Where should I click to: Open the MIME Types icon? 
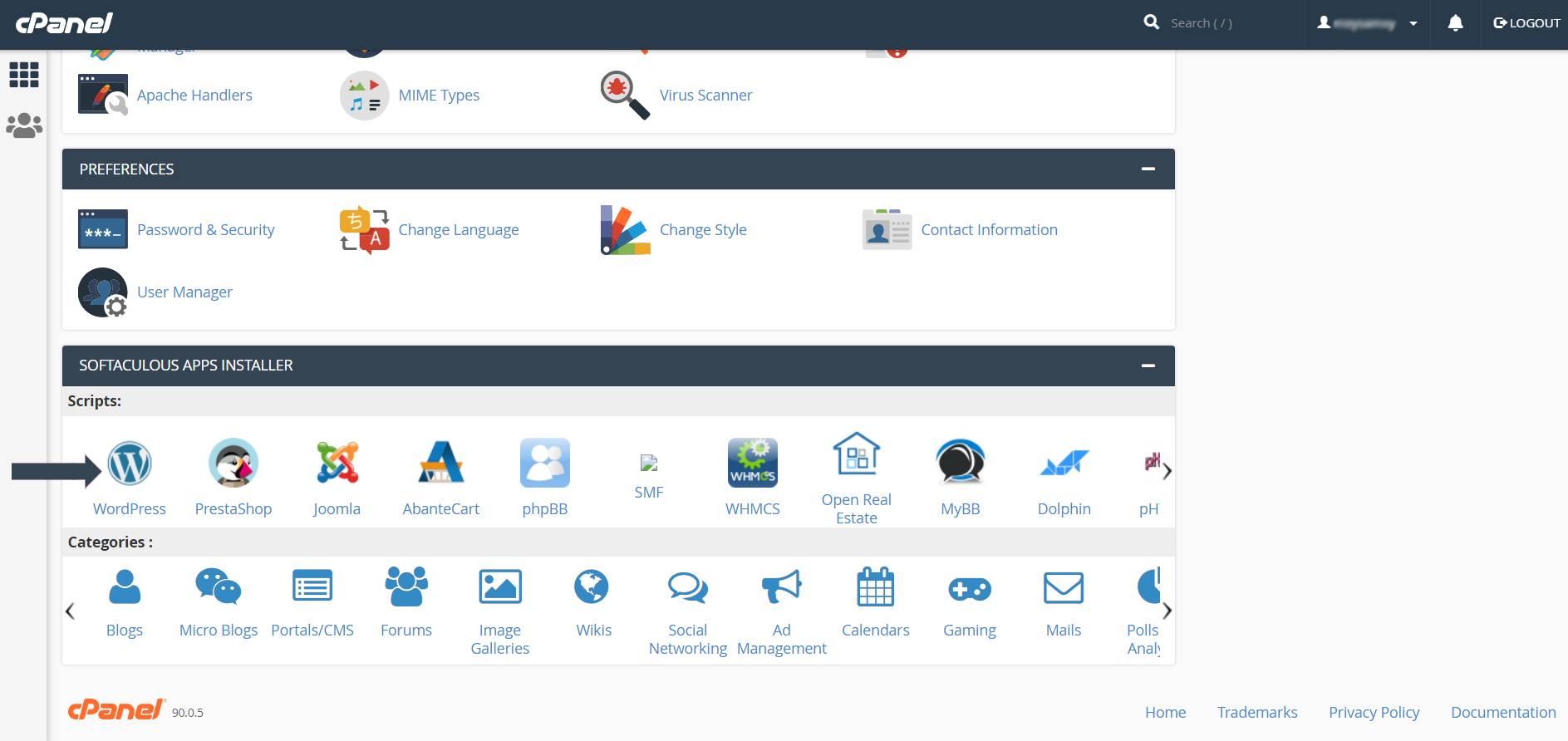tap(364, 96)
